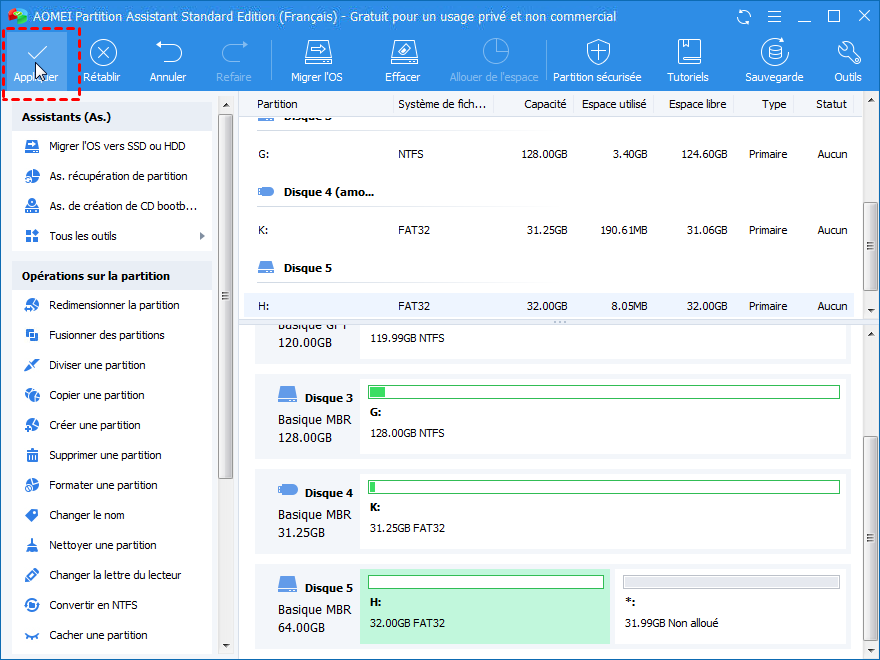The height and width of the screenshot is (660, 880).
Task: Click Fusionner des partitions
Action: 106,335
